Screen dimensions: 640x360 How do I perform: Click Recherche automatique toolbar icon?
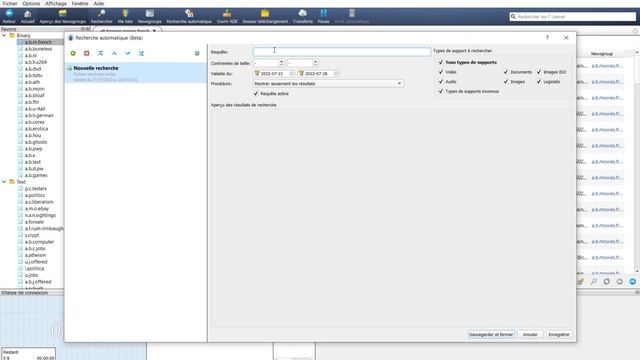point(189,13)
